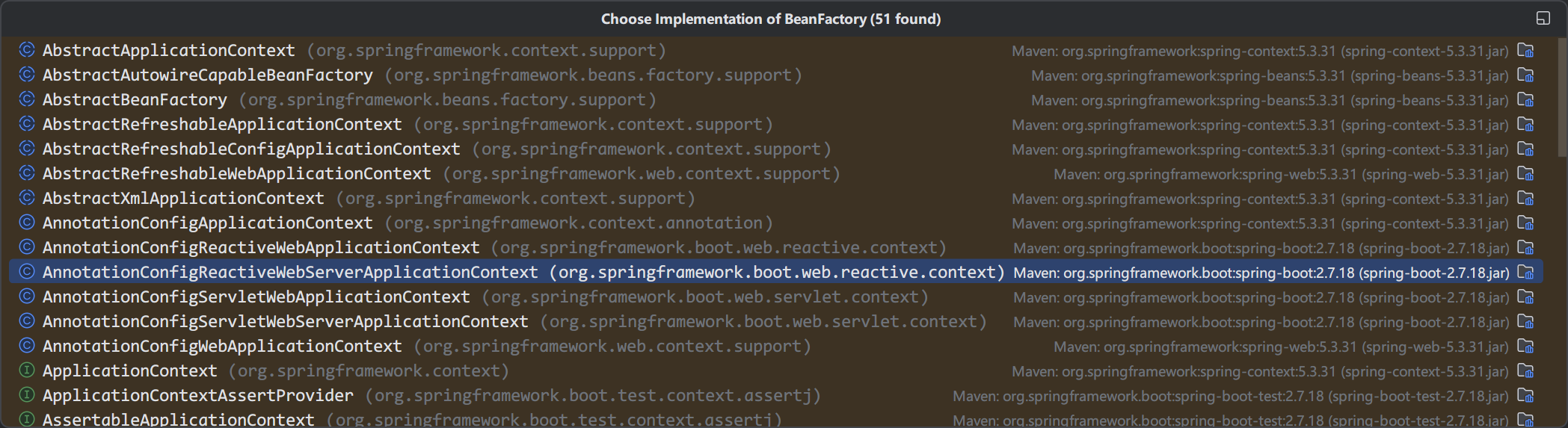1568x428 pixels.
Task: Click class icon beside AbstractApplicationContext
Action: click(27, 50)
